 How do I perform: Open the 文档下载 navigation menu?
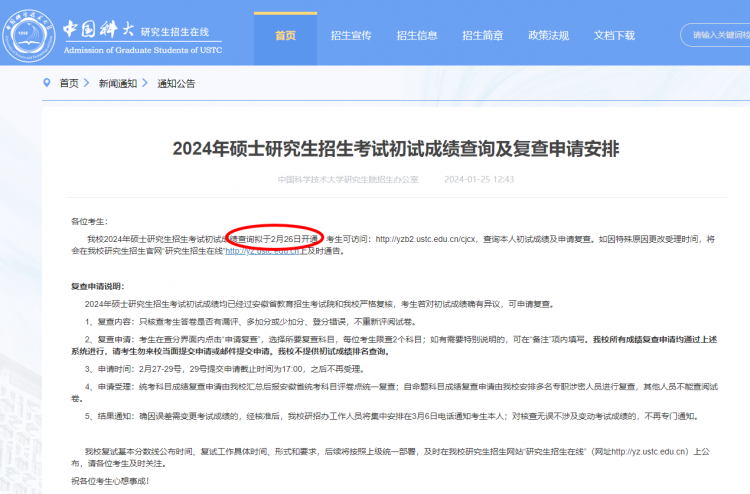[x=614, y=36]
